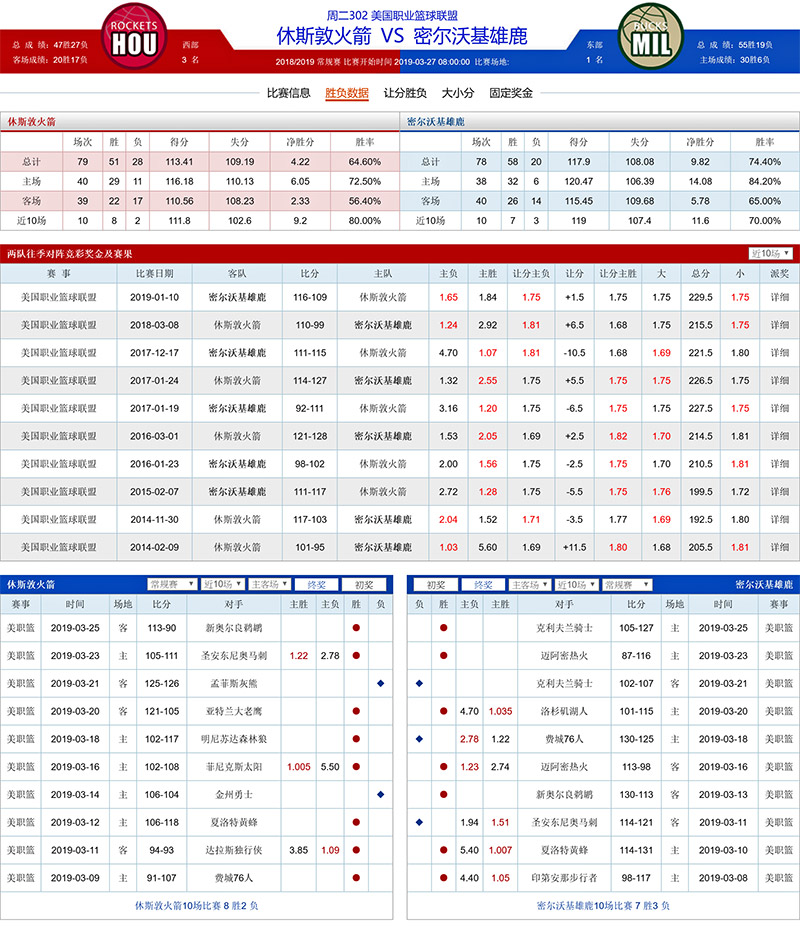
Task: Go to the 固定奖金 tab
Action: point(511,93)
